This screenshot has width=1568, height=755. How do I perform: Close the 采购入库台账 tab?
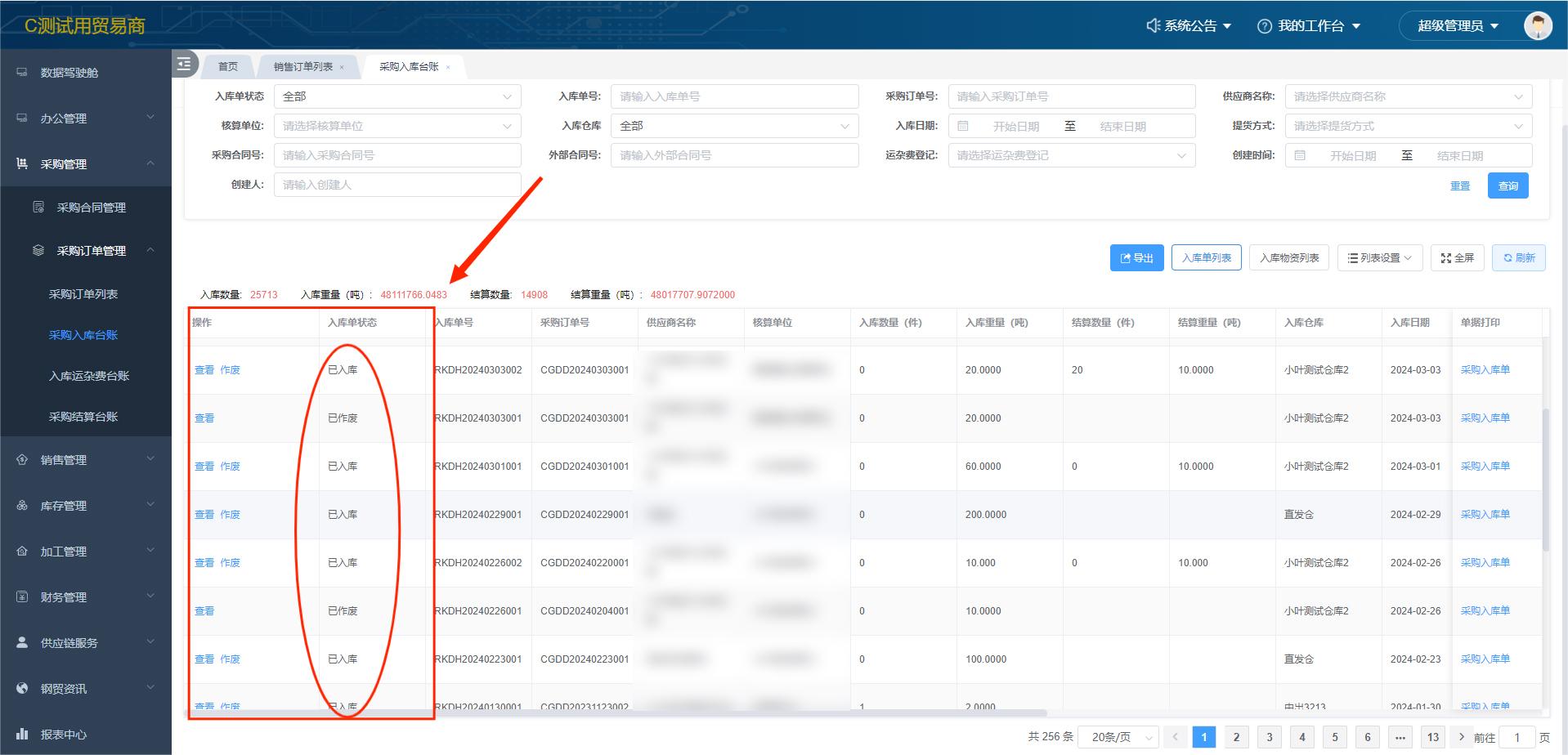pyautogui.click(x=448, y=68)
